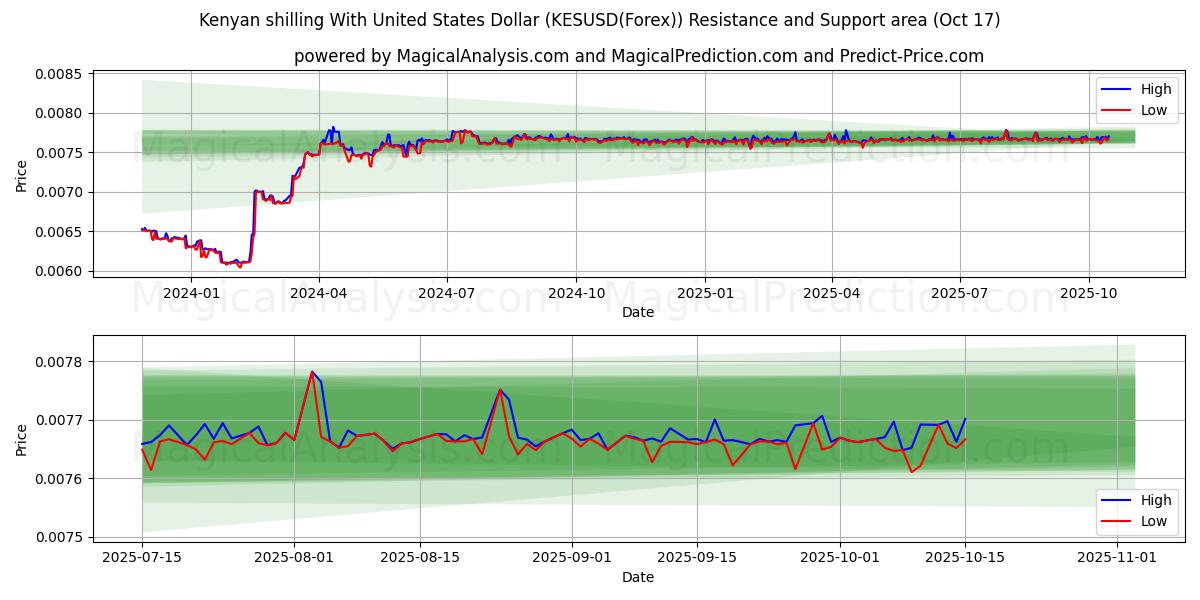Click the 0.0060 label on top y-axis
This screenshot has width=1200, height=600.
(60, 271)
